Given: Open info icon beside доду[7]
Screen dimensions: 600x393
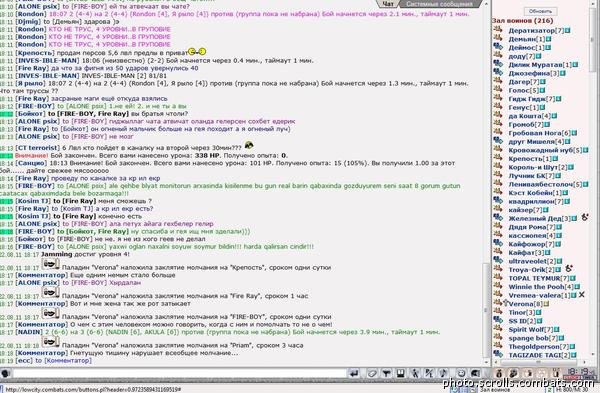Looking at the screenshot, I should tap(539, 56).
